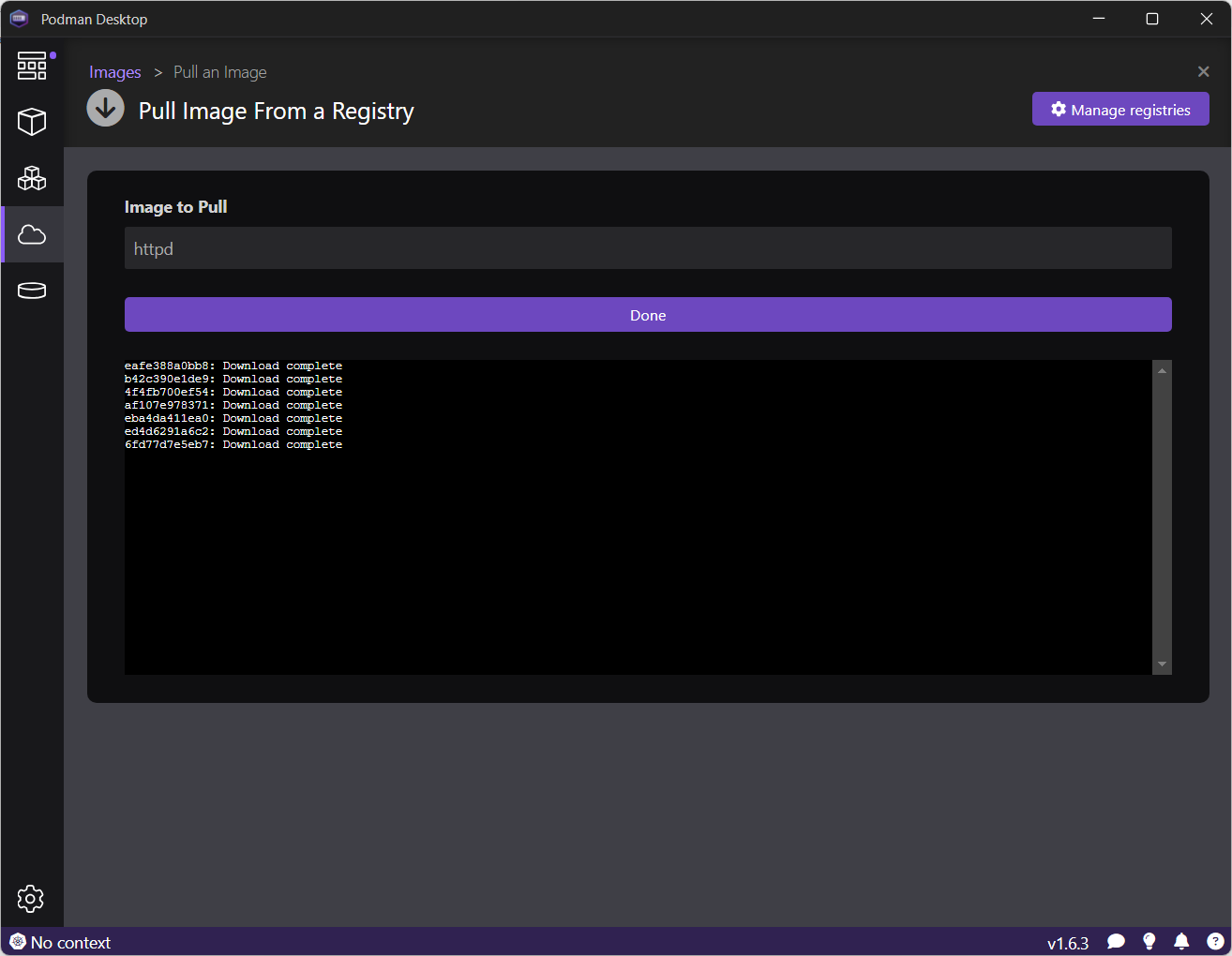The height and width of the screenshot is (956, 1232).
Task: Click the download arrow icon beside page title
Action: (x=105, y=108)
